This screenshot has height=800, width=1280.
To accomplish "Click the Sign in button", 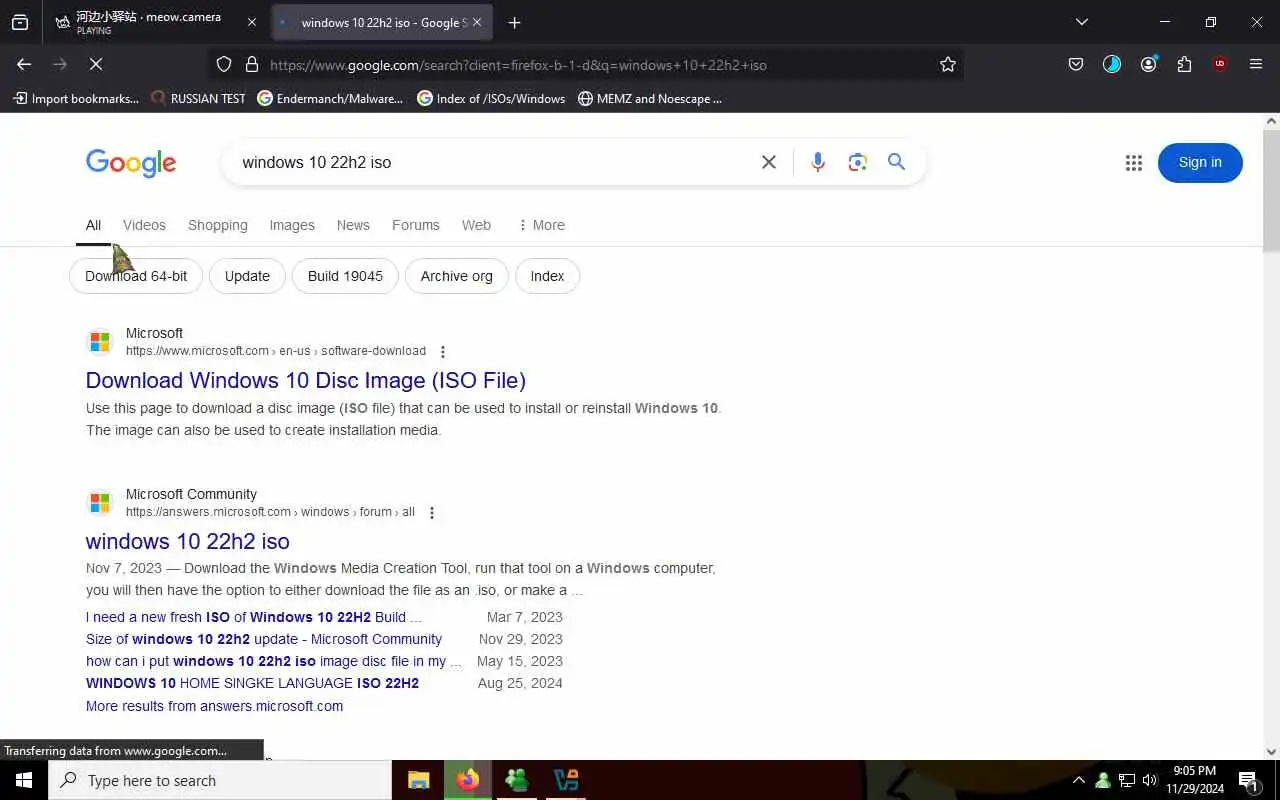I will coord(1200,163).
